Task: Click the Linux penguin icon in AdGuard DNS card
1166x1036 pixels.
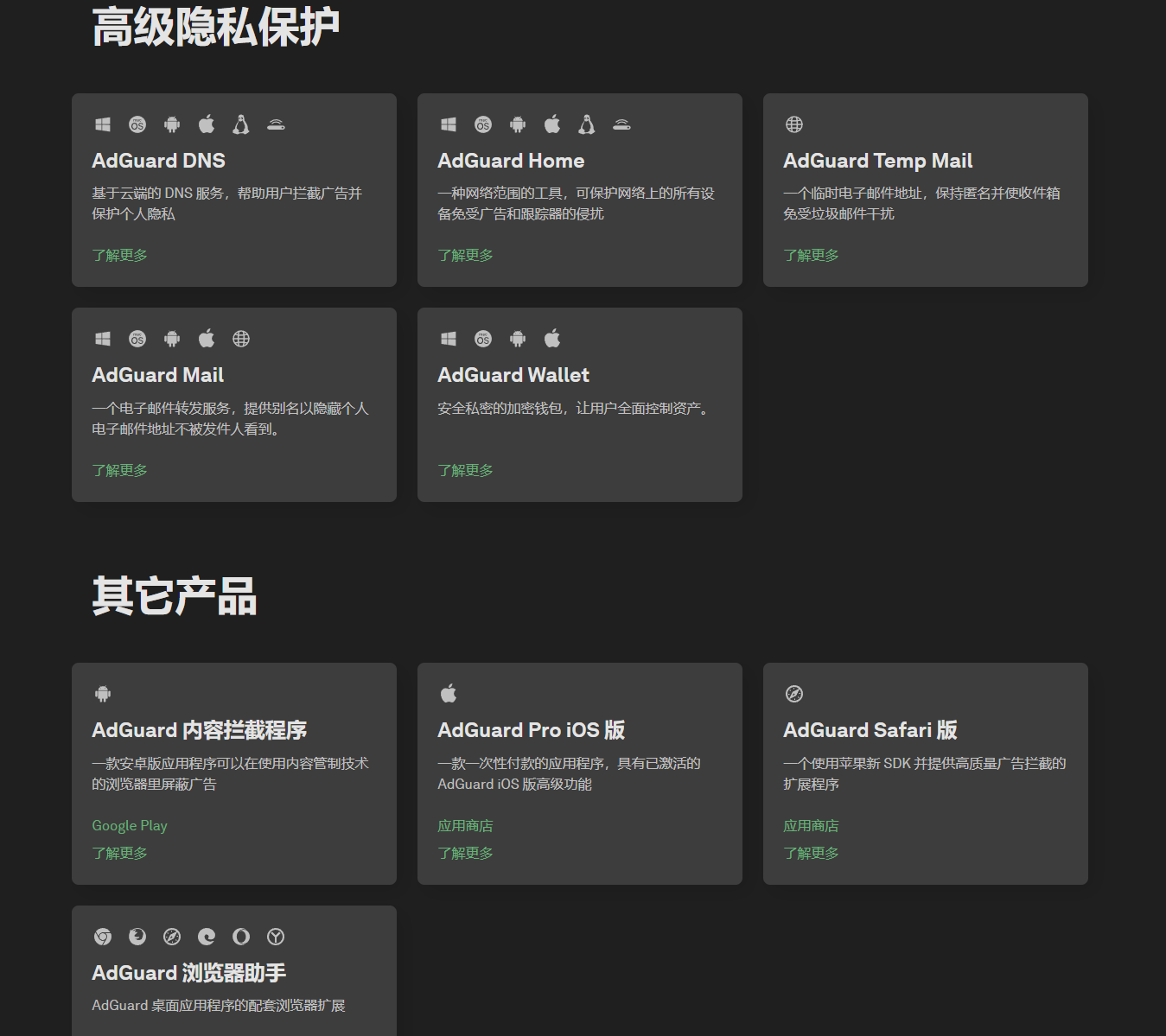Action: [x=241, y=124]
